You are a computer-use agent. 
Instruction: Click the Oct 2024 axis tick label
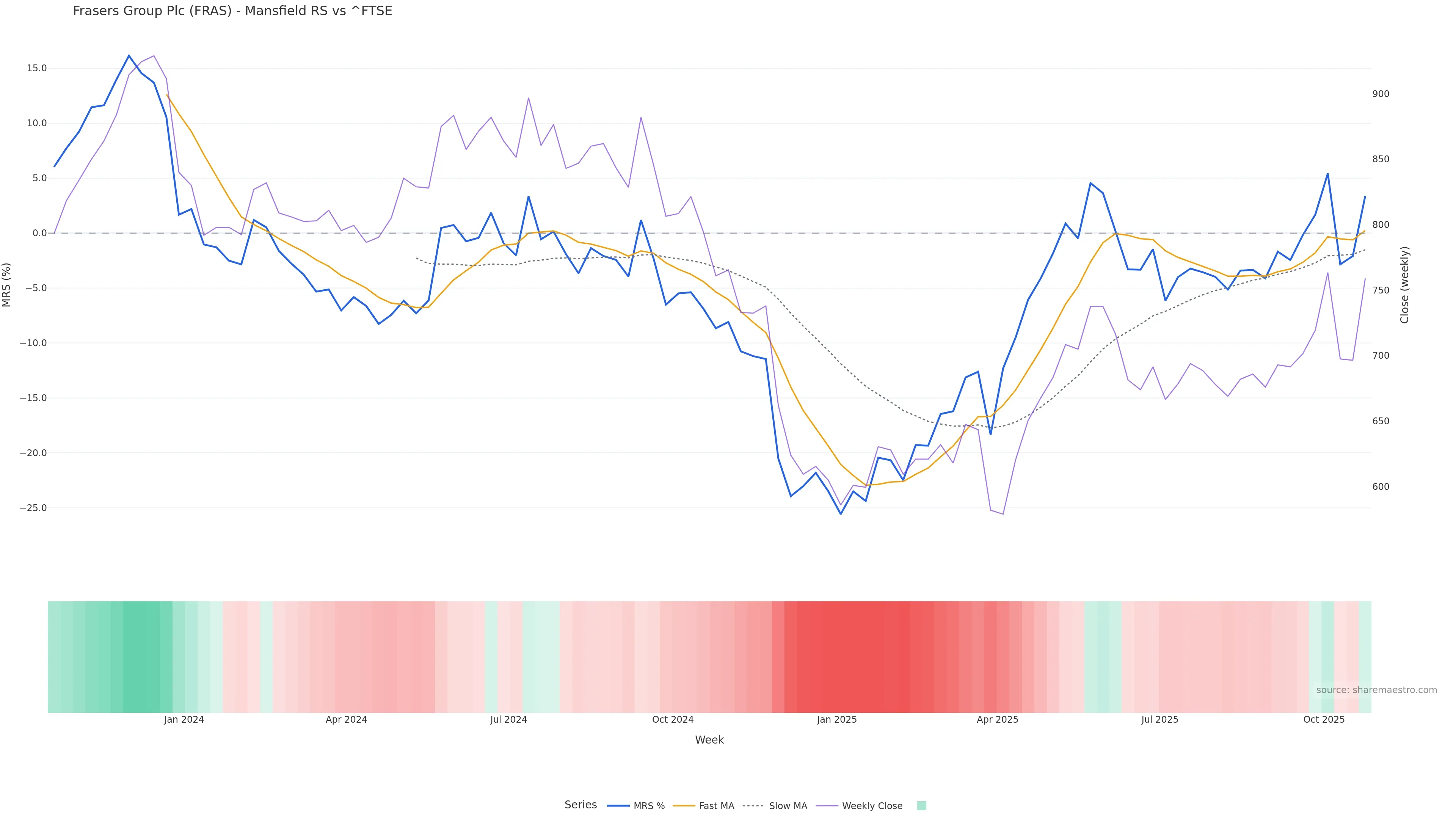pos(673,720)
